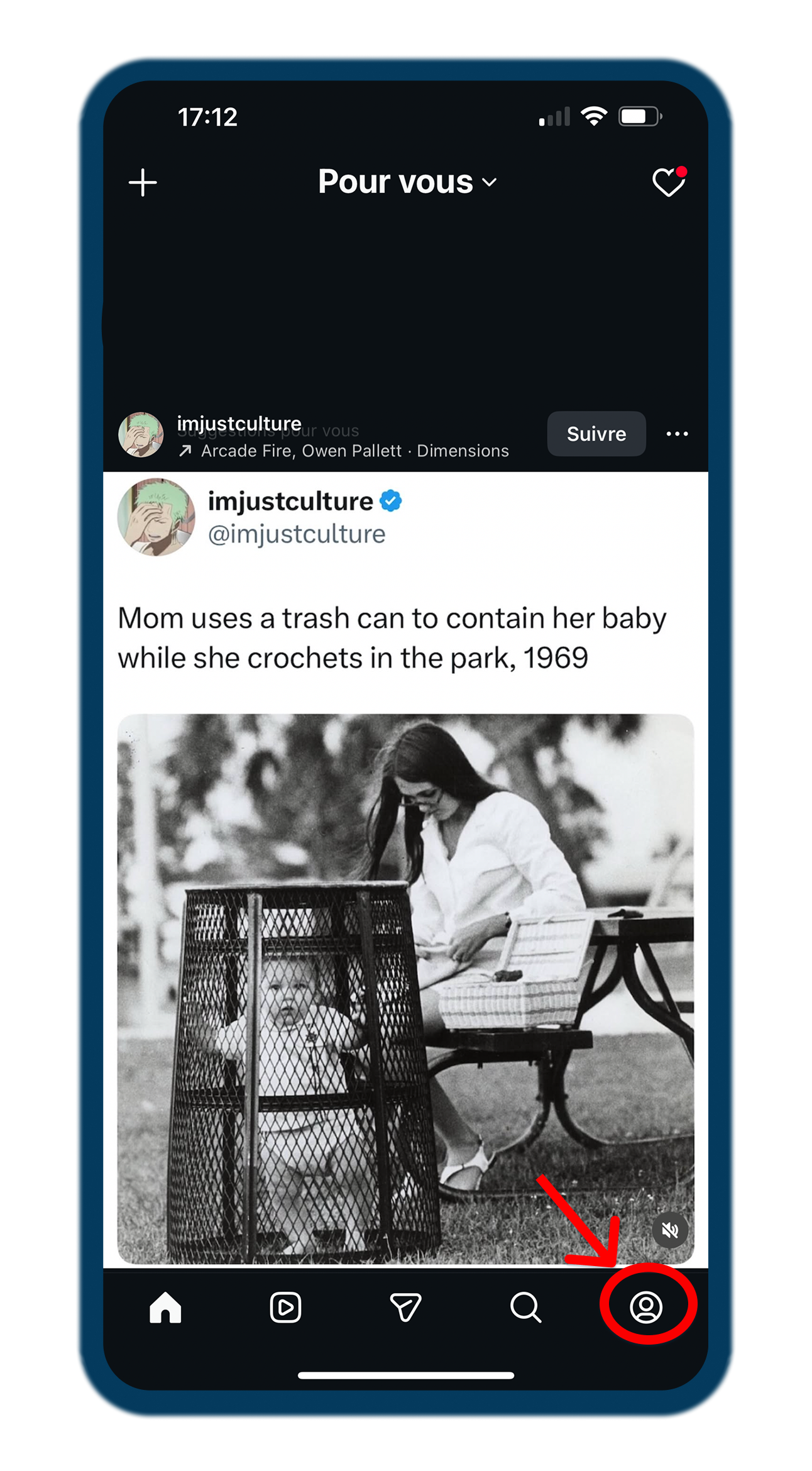Open the Reels video tab
Image resolution: width=812 pixels, height=1471 pixels.
(285, 1308)
